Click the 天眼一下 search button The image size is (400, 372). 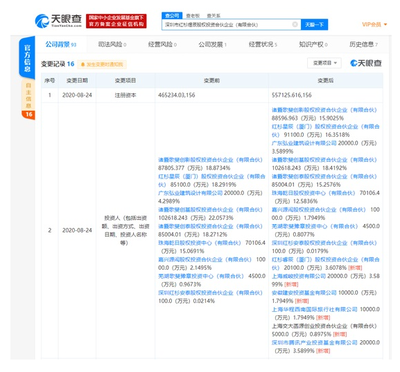[314, 25]
